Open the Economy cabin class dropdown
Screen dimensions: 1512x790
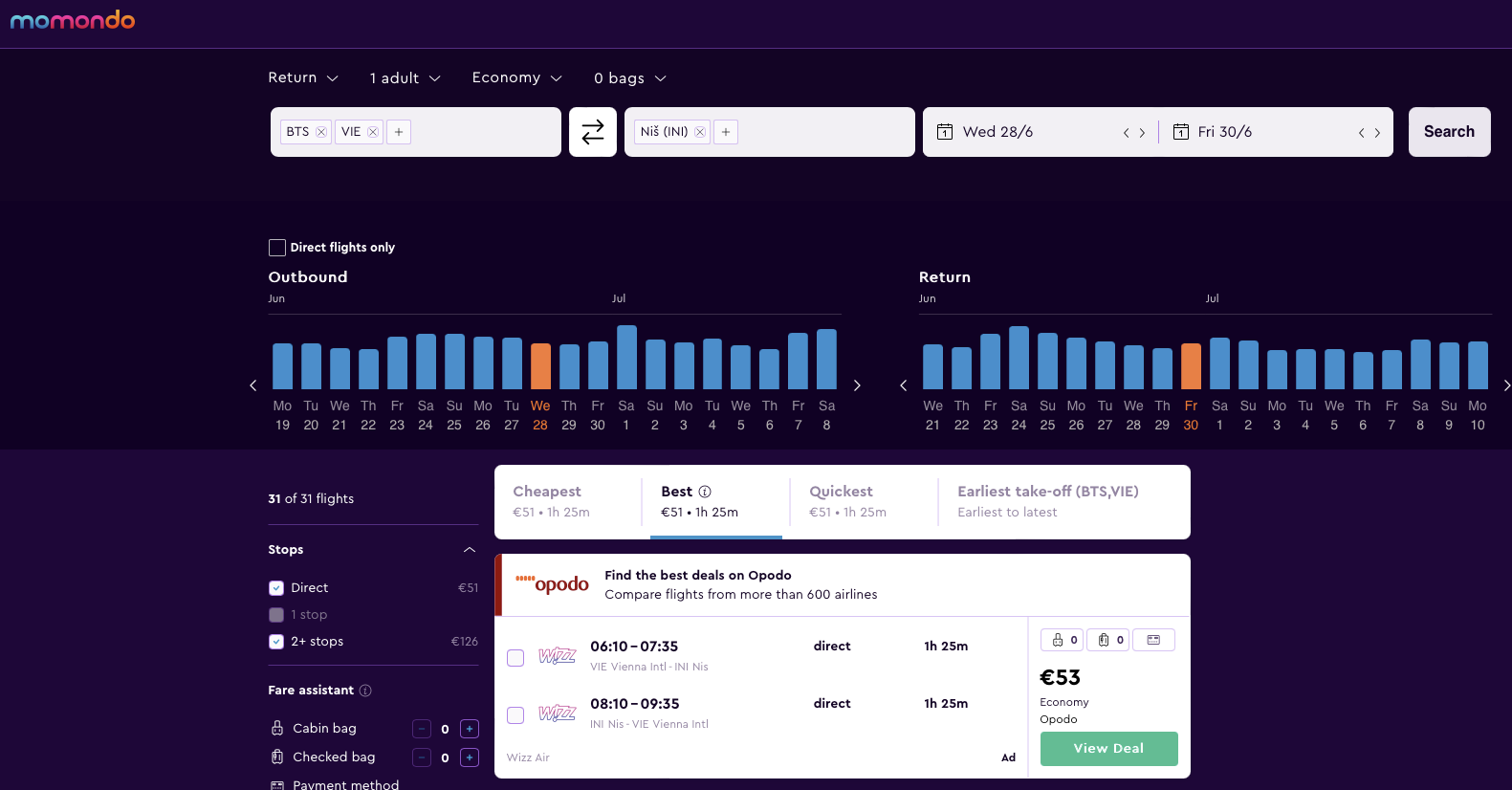(x=516, y=77)
